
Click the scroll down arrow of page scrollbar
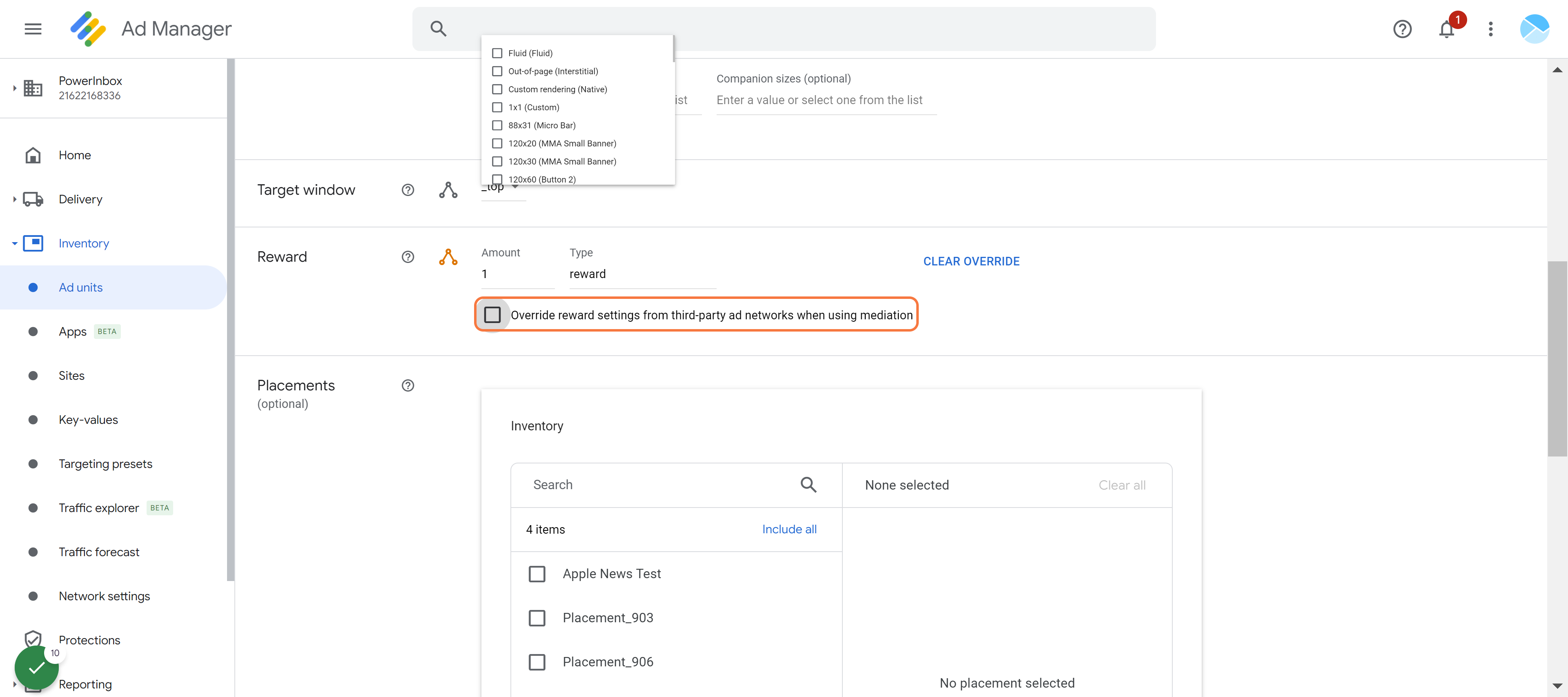pyautogui.click(x=1557, y=686)
